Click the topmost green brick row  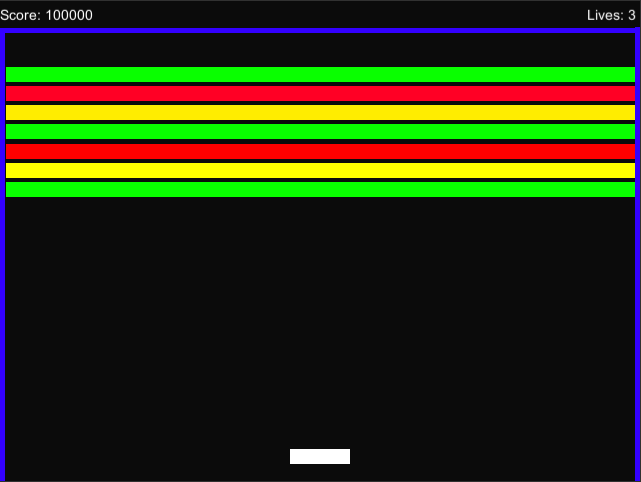click(320, 74)
